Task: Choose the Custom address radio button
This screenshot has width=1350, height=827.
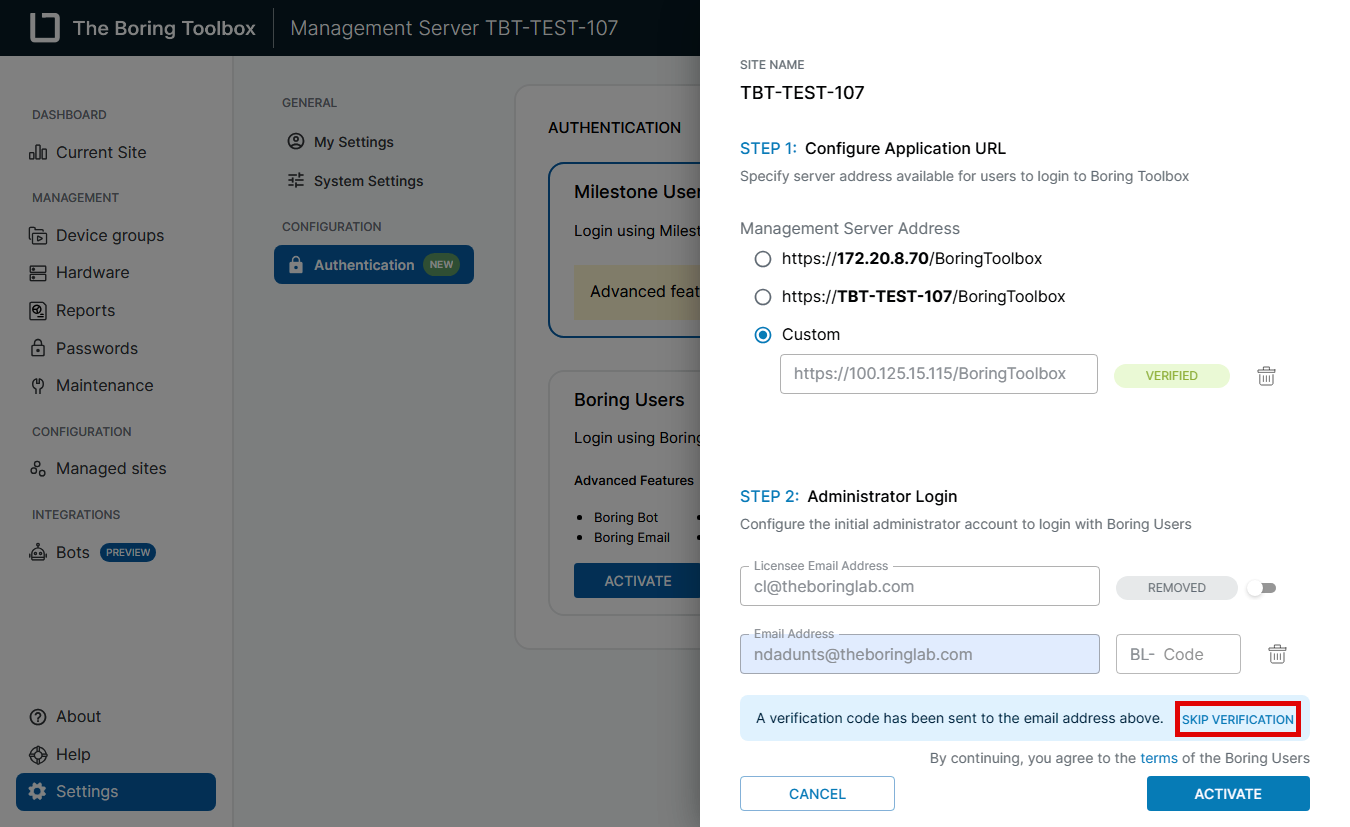Action: coord(763,335)
